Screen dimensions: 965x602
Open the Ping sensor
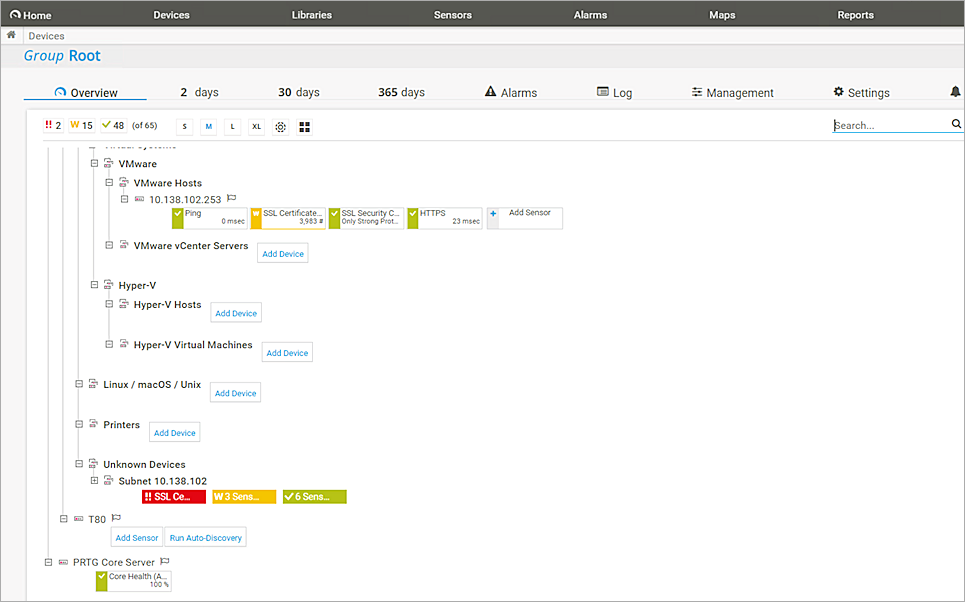point(210,218)
